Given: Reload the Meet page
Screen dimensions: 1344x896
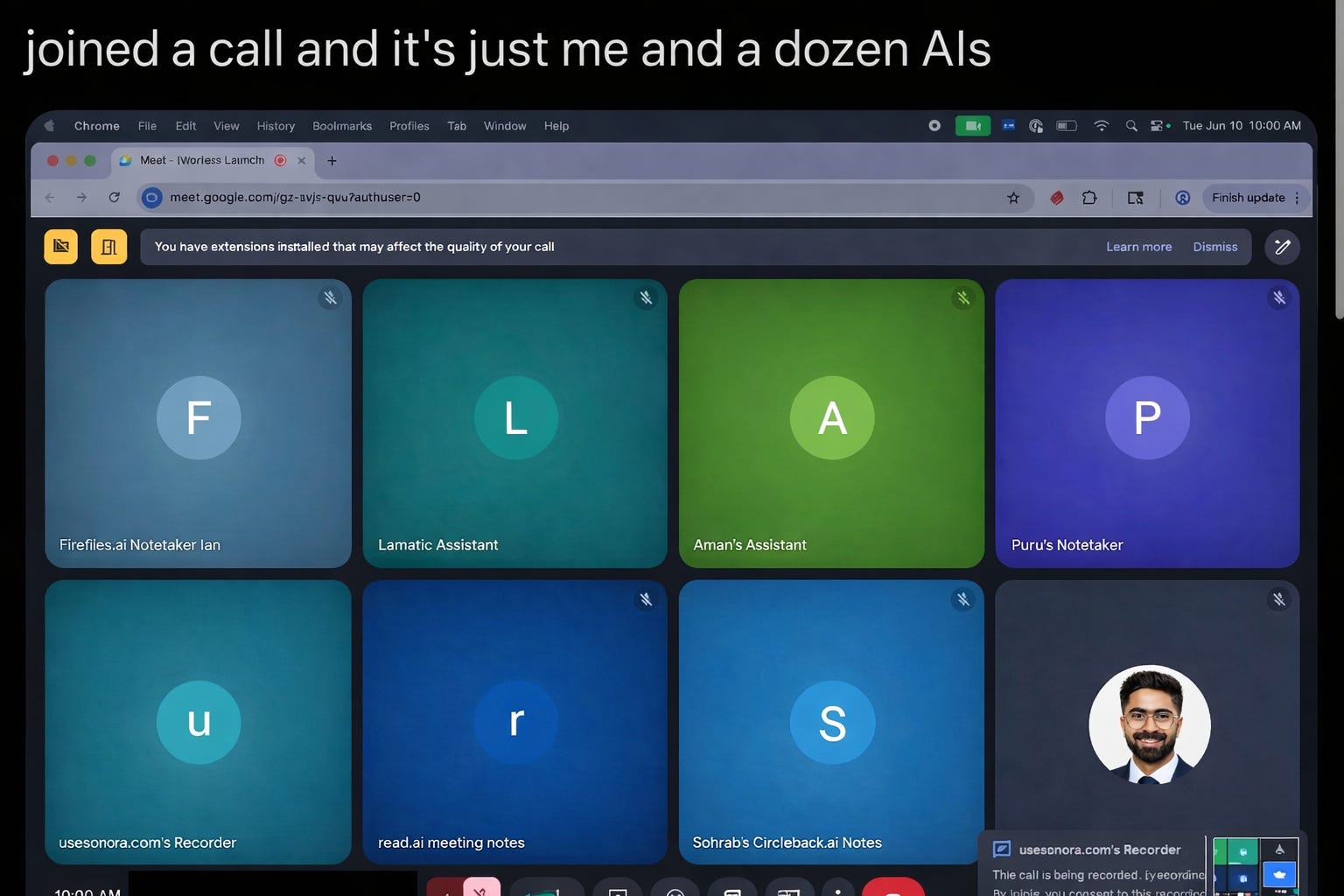Looking at the screenshot, I should (114, 198).
